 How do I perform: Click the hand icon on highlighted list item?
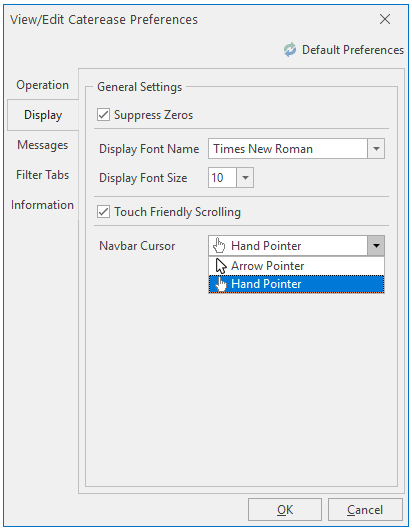tap(221, 284)
